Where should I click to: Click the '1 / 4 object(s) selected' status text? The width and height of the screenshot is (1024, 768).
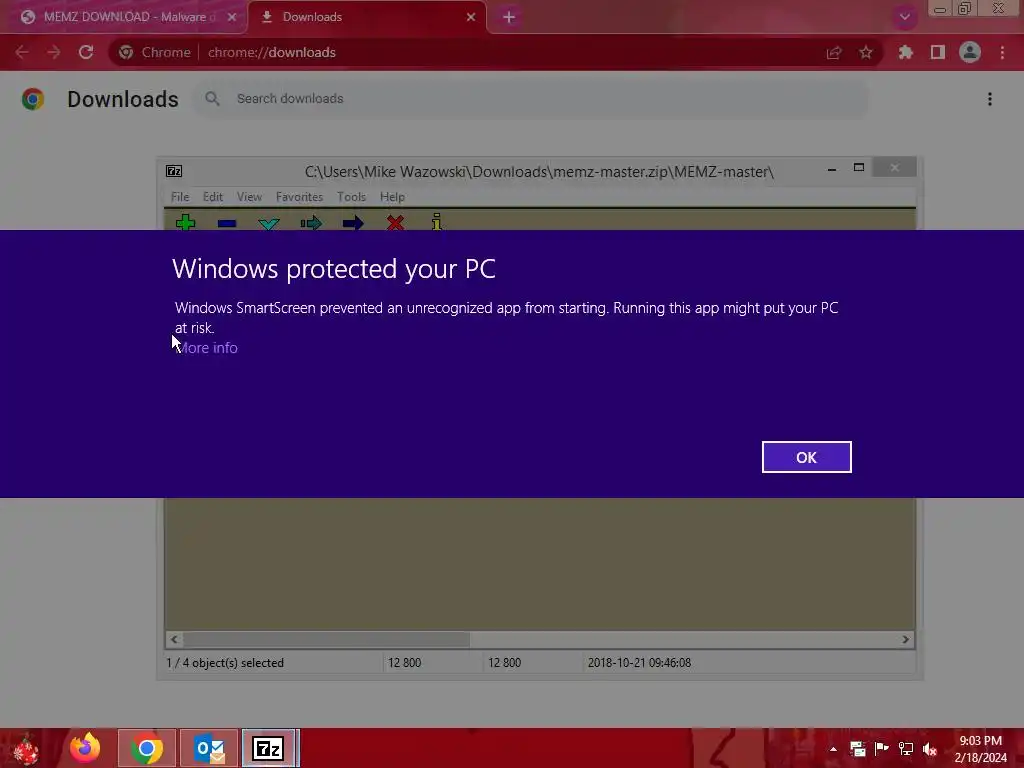(x=225, y=663)
